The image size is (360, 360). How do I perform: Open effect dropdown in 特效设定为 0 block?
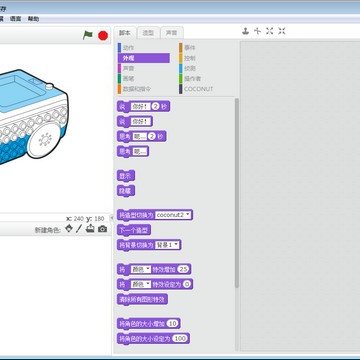coord(140,284)
